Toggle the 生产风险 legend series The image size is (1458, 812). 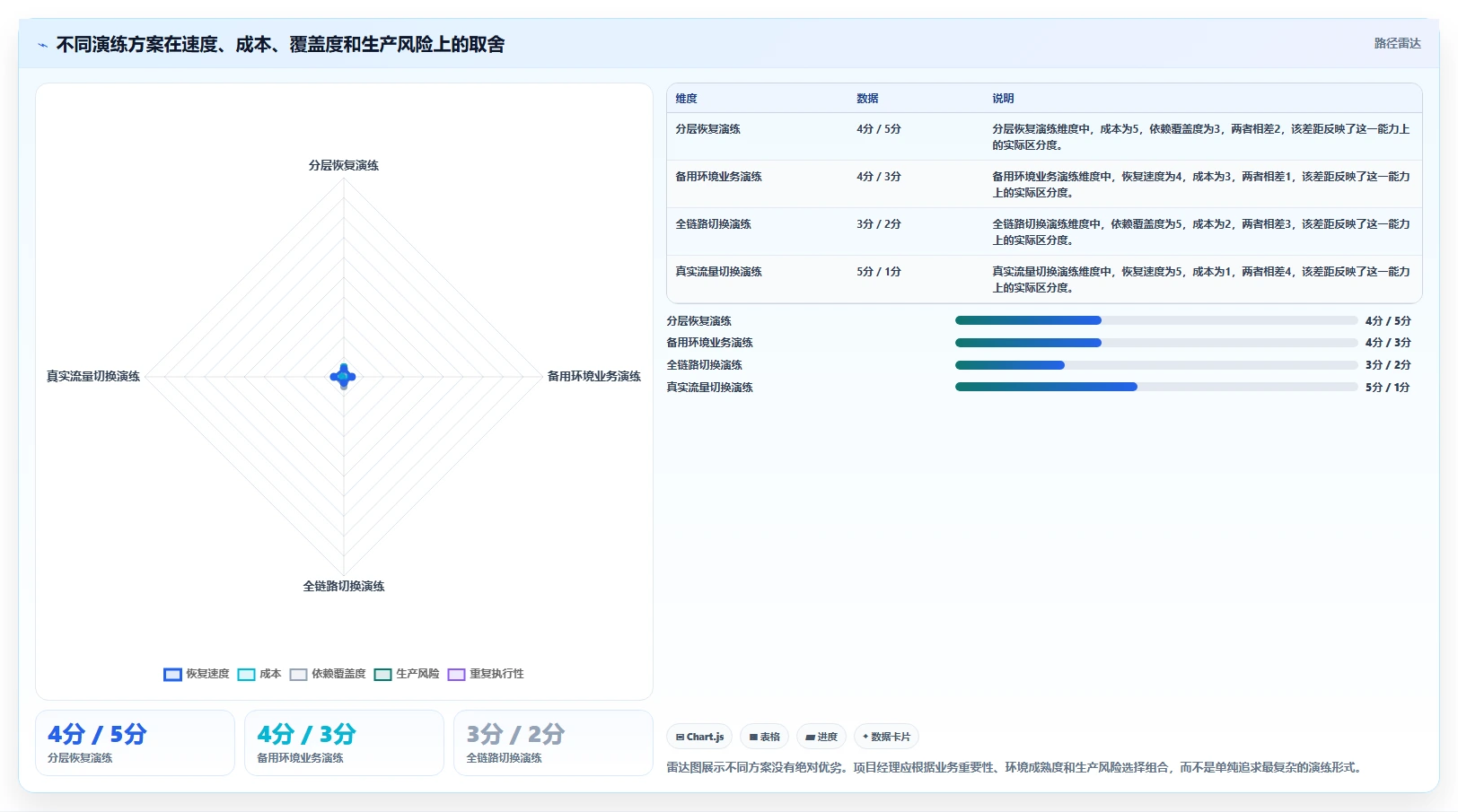(406, 674)
